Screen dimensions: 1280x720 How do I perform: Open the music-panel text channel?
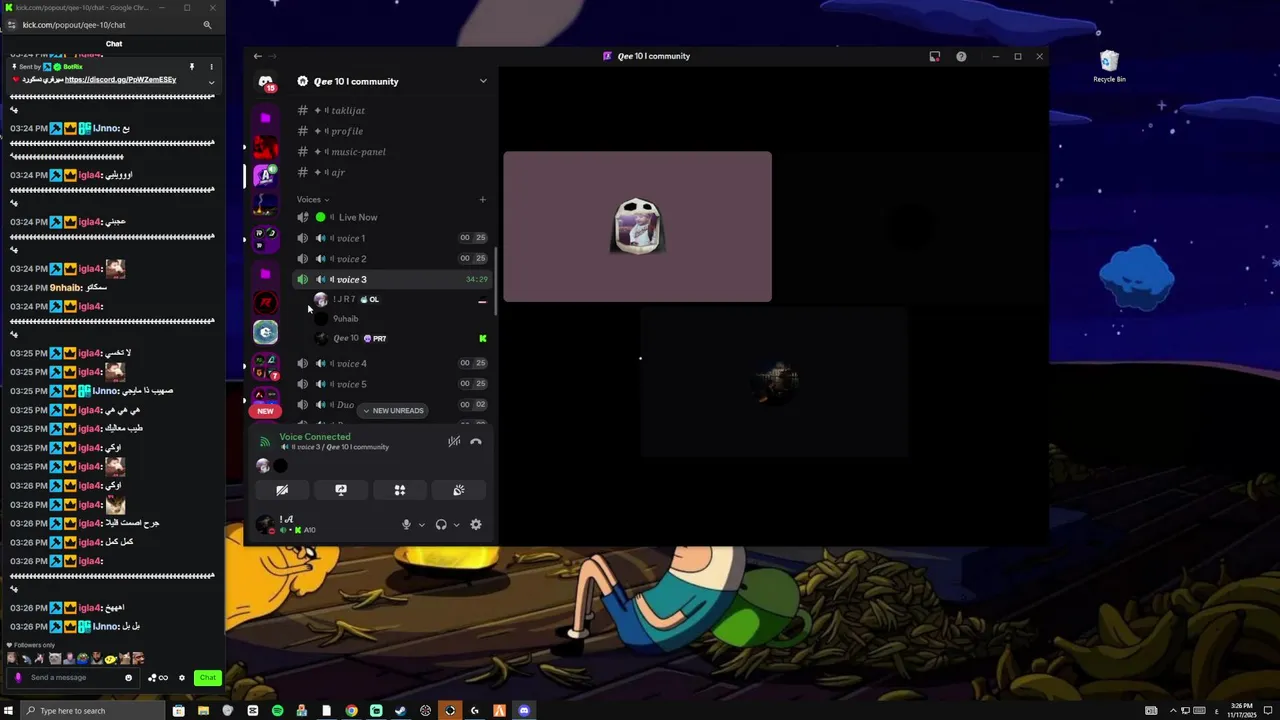(x=392, y=152)
